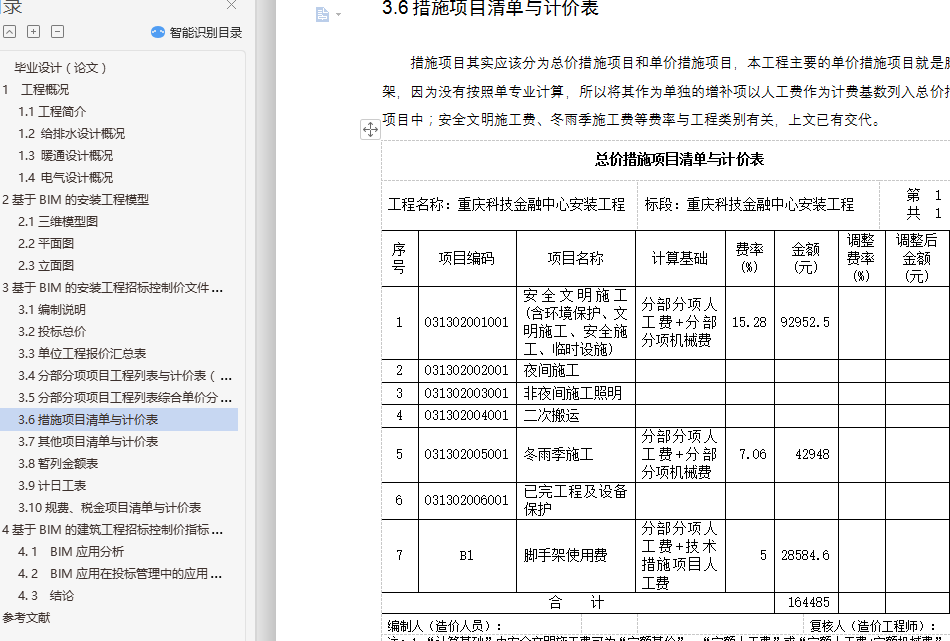This screenshot has width=950, height=641.
Task: Click code cell B1
Action: (x=467, y=556)
